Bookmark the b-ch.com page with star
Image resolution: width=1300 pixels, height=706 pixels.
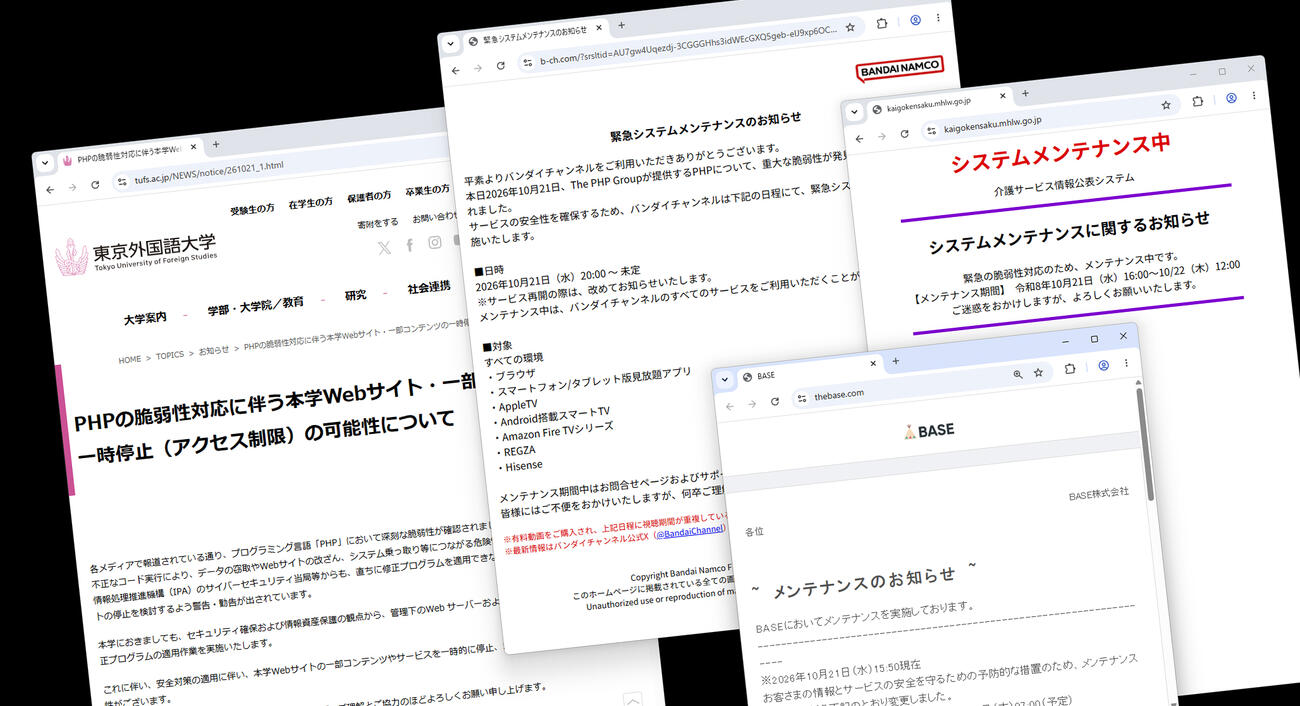850,27
